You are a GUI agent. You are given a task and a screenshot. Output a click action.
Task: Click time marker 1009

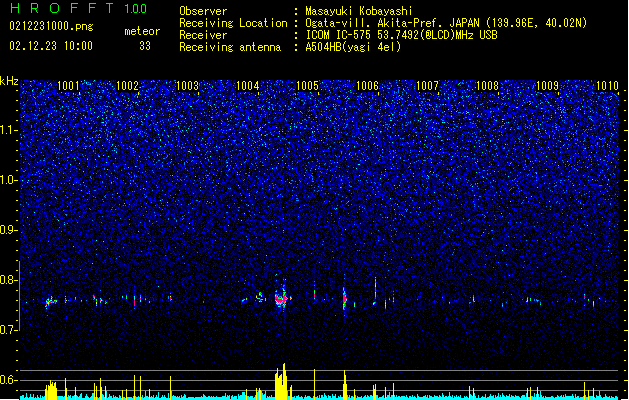pyautogui.click(x=547, y=86)
